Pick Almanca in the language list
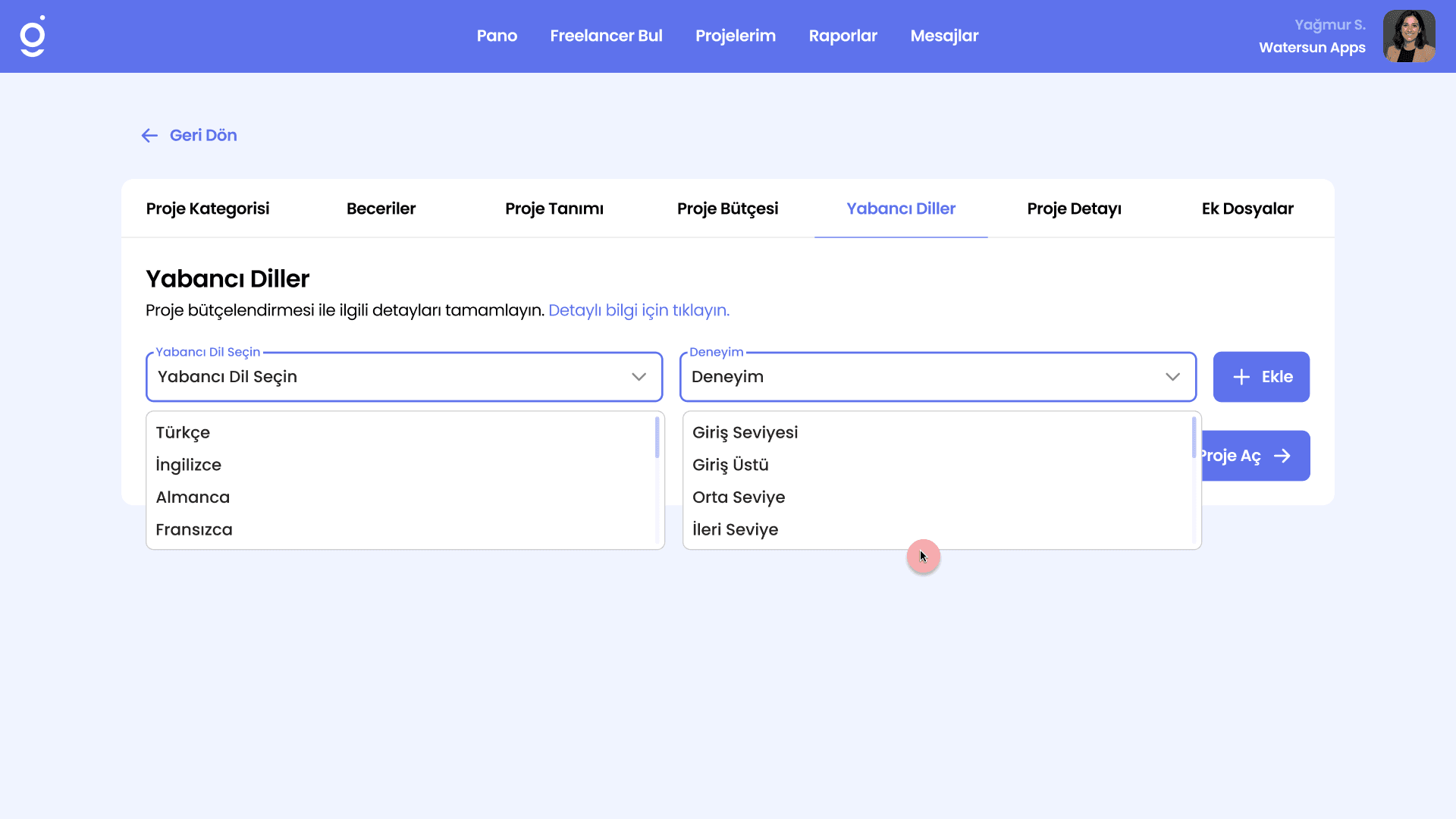 tap(193, 497)
